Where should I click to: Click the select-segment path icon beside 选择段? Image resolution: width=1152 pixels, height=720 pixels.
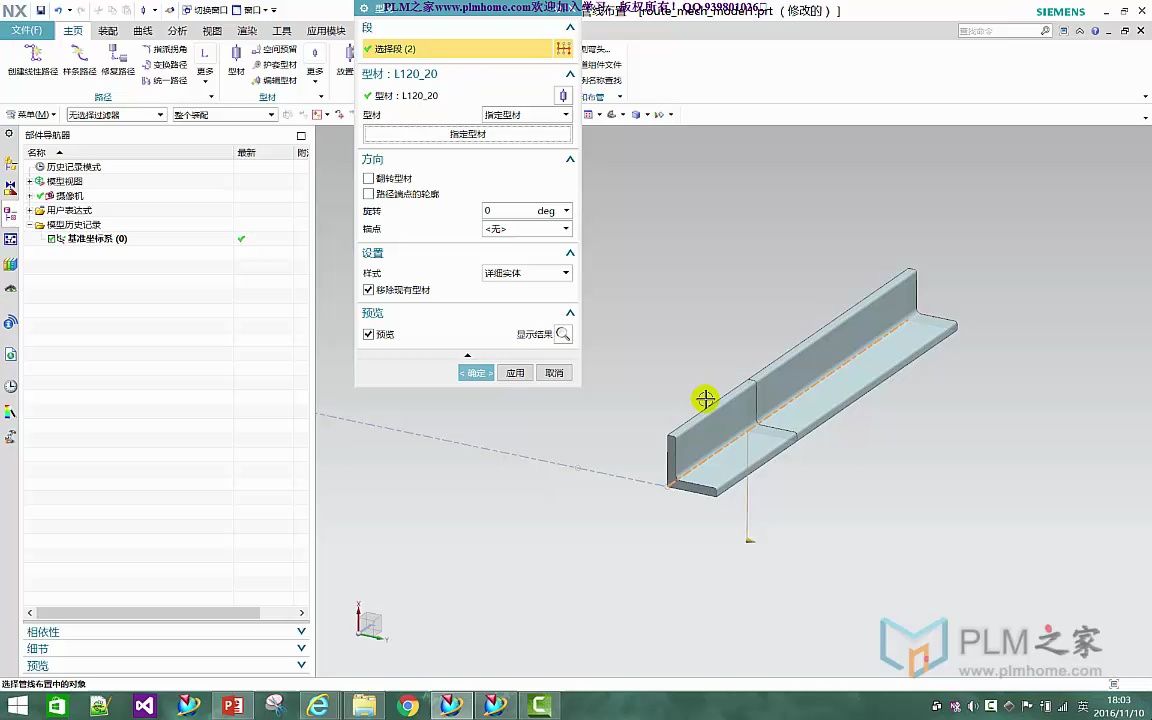[x=564, y=48]
